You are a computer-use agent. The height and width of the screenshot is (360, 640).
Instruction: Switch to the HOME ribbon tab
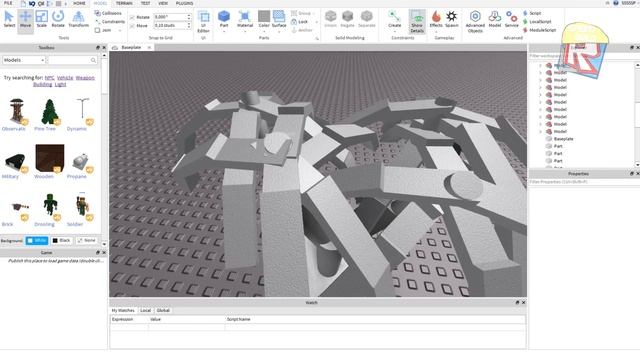point(79,3)
